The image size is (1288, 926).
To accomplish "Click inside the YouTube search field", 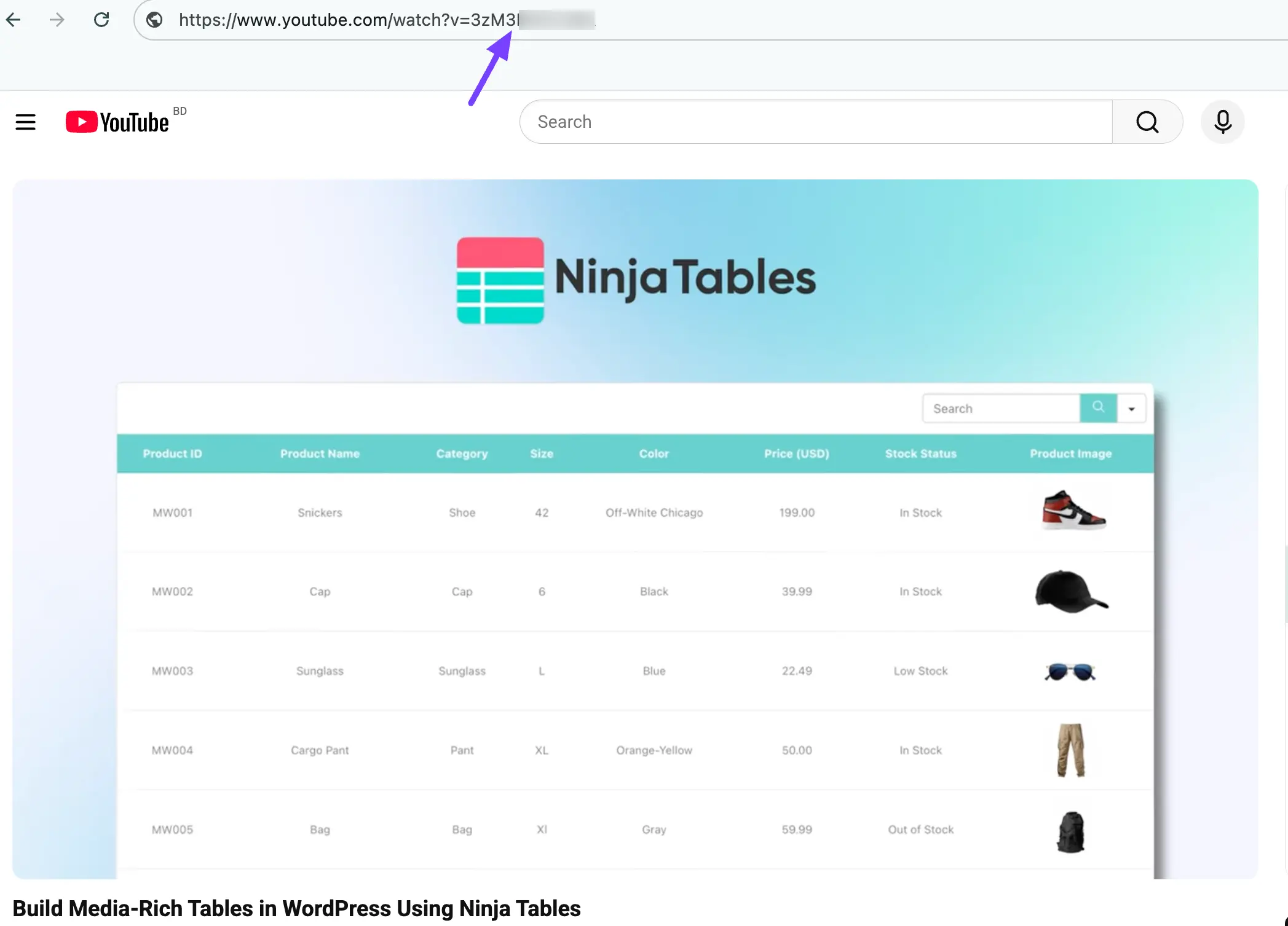I will click(815, 122).
